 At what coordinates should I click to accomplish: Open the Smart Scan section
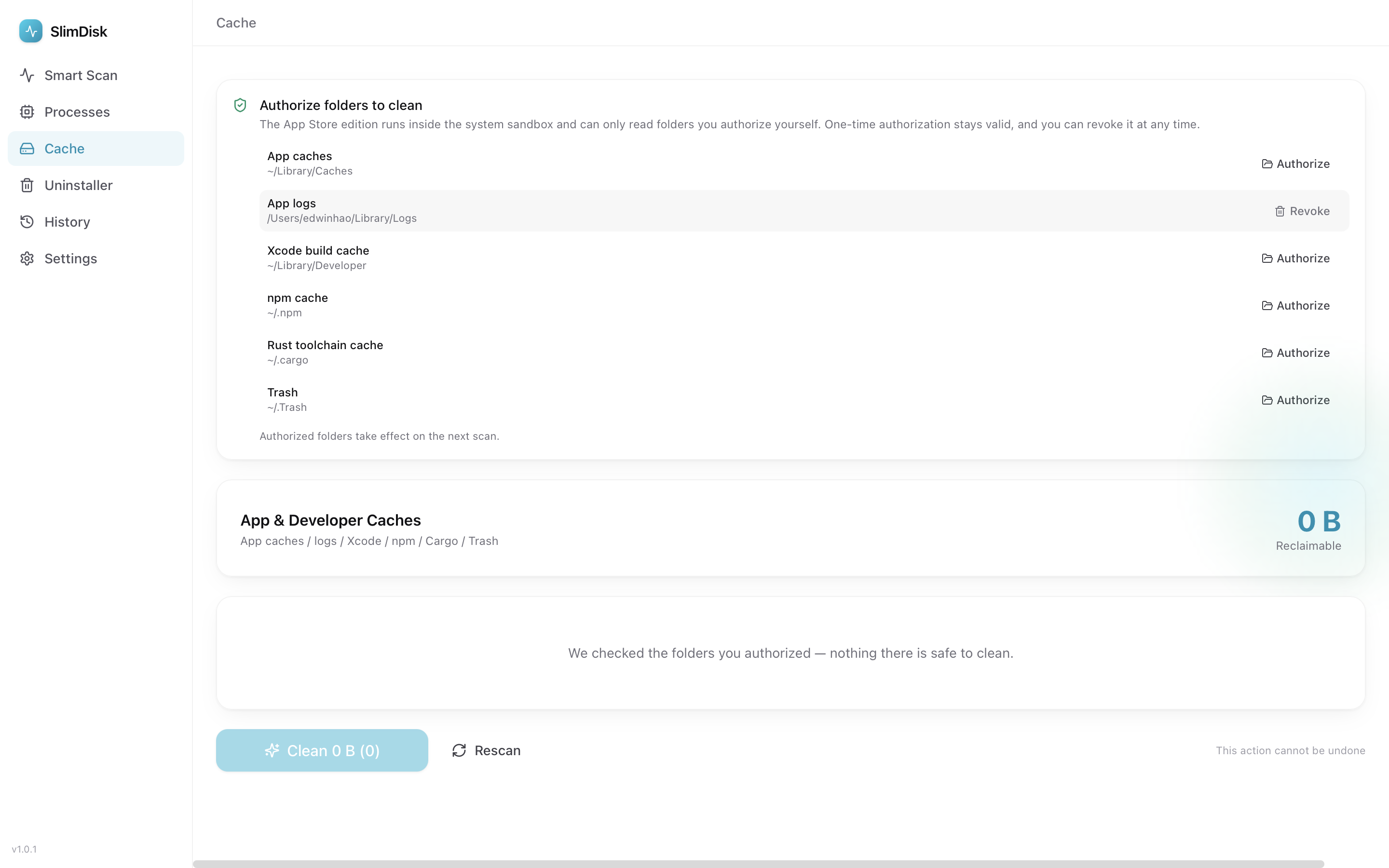point(96,75)
